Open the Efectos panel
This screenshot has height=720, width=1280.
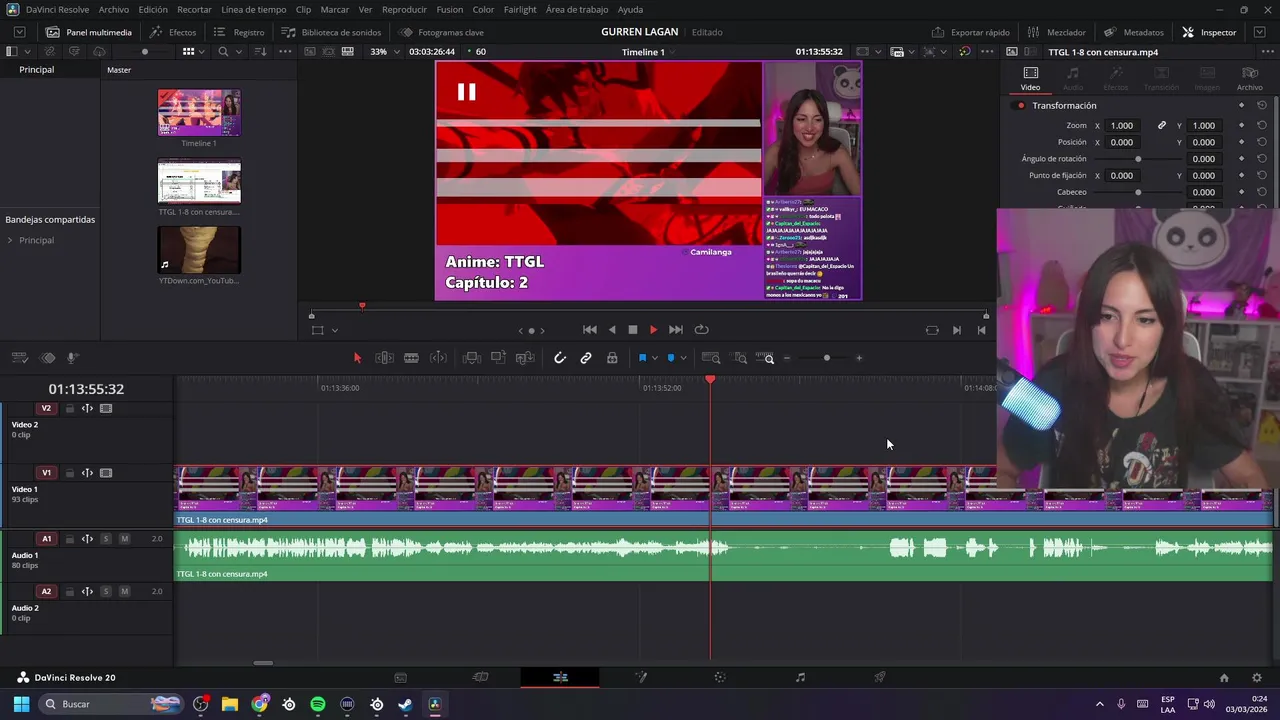pyautogui.click(x=173, y=32)
